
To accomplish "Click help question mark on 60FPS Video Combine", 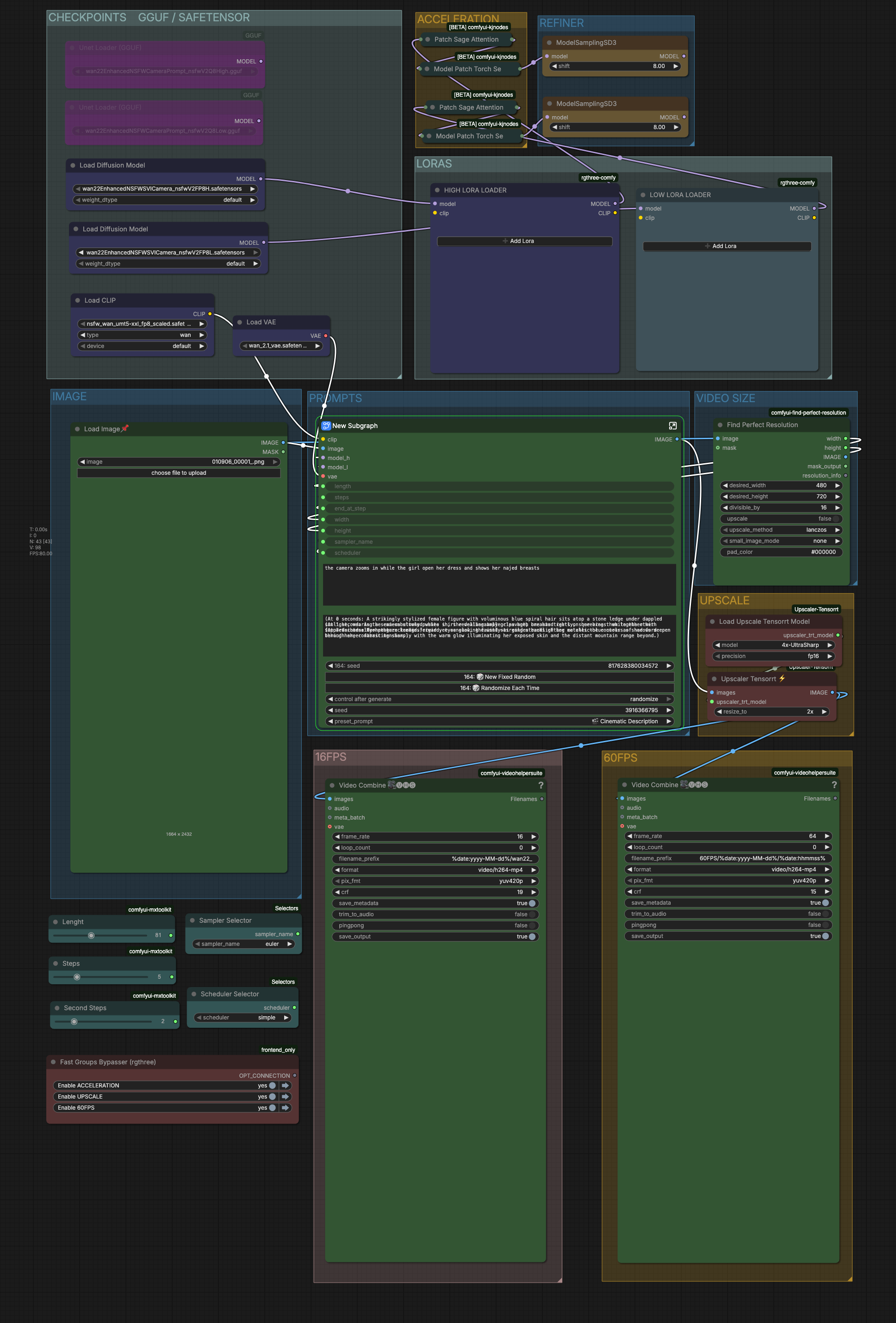I will click(x=834, y=784).
